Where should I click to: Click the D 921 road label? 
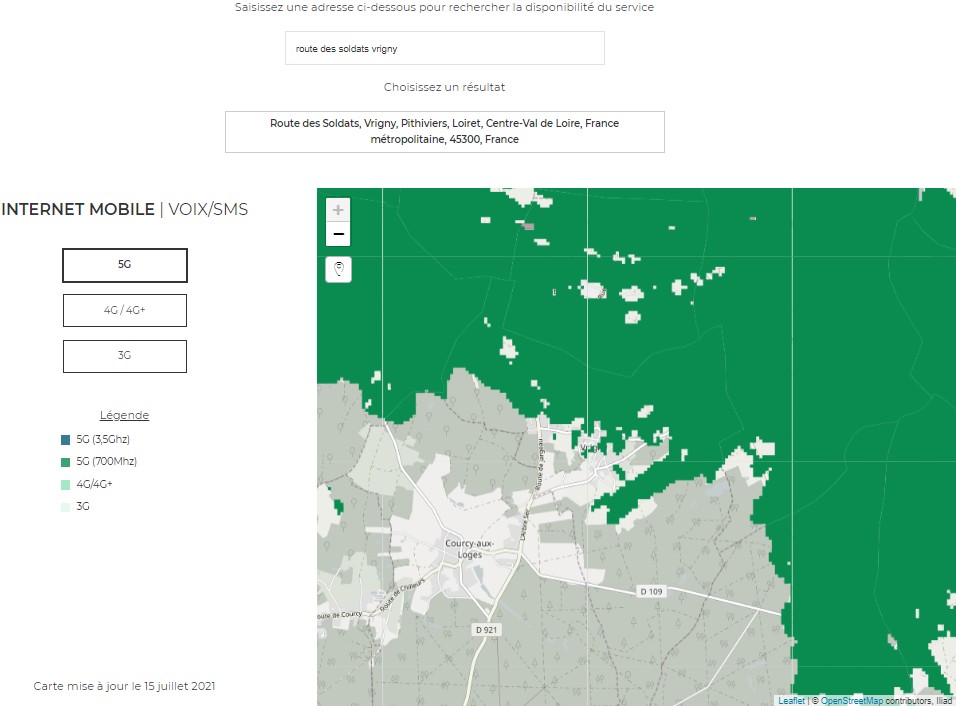pos(485,629)
